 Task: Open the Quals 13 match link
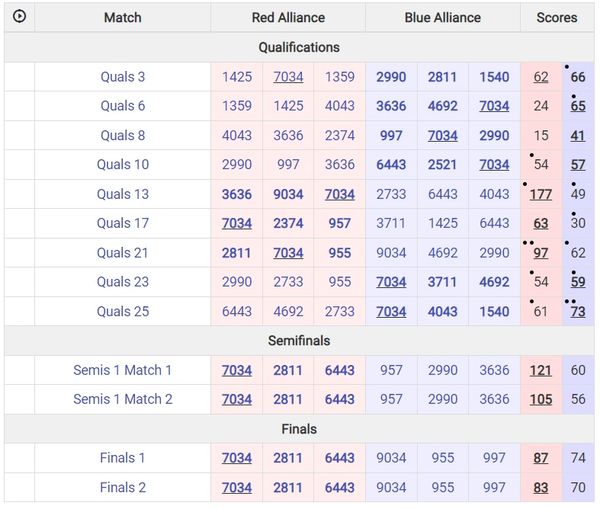[x=122, y=194]
